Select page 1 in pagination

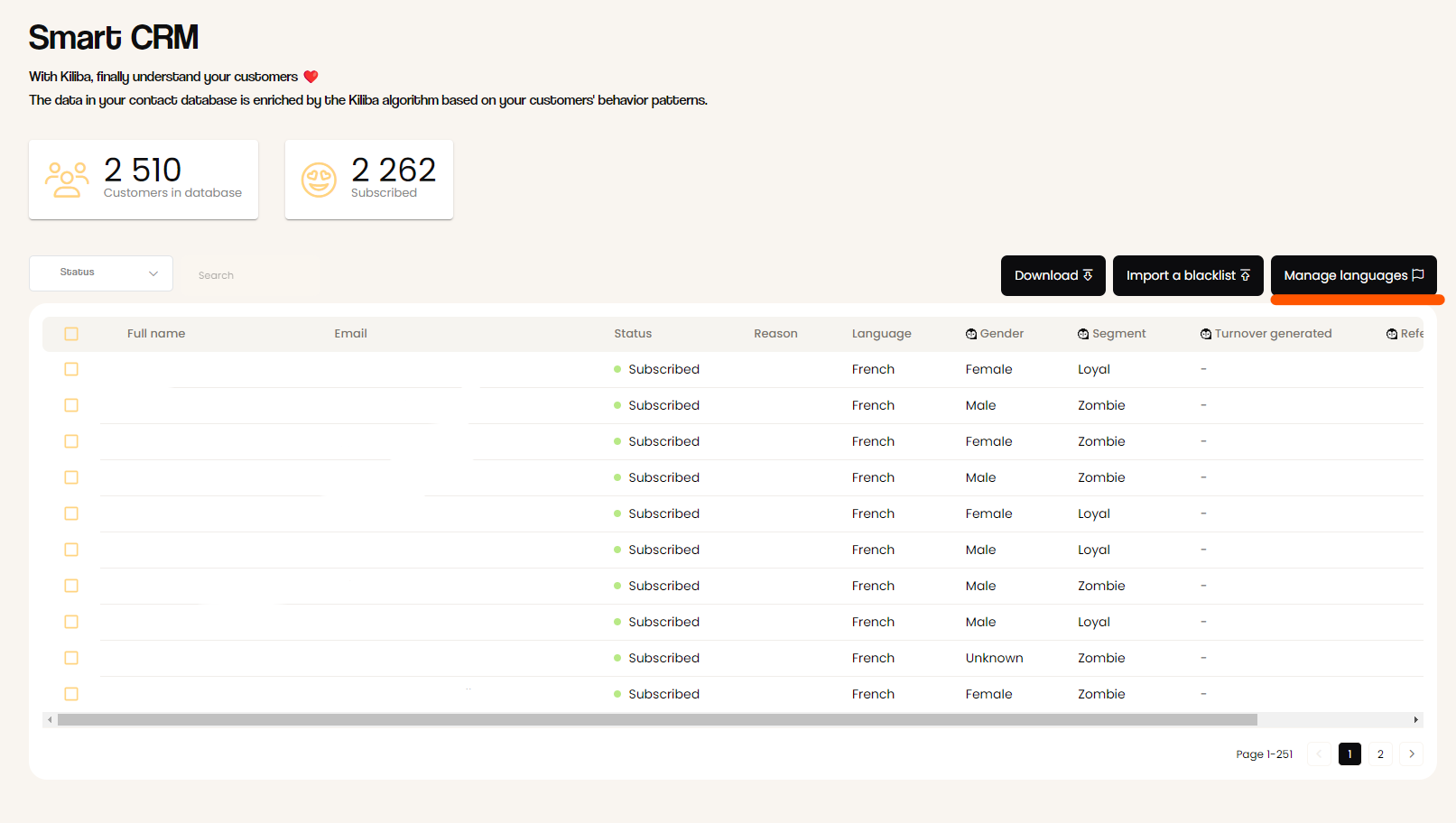point(1349,754)
